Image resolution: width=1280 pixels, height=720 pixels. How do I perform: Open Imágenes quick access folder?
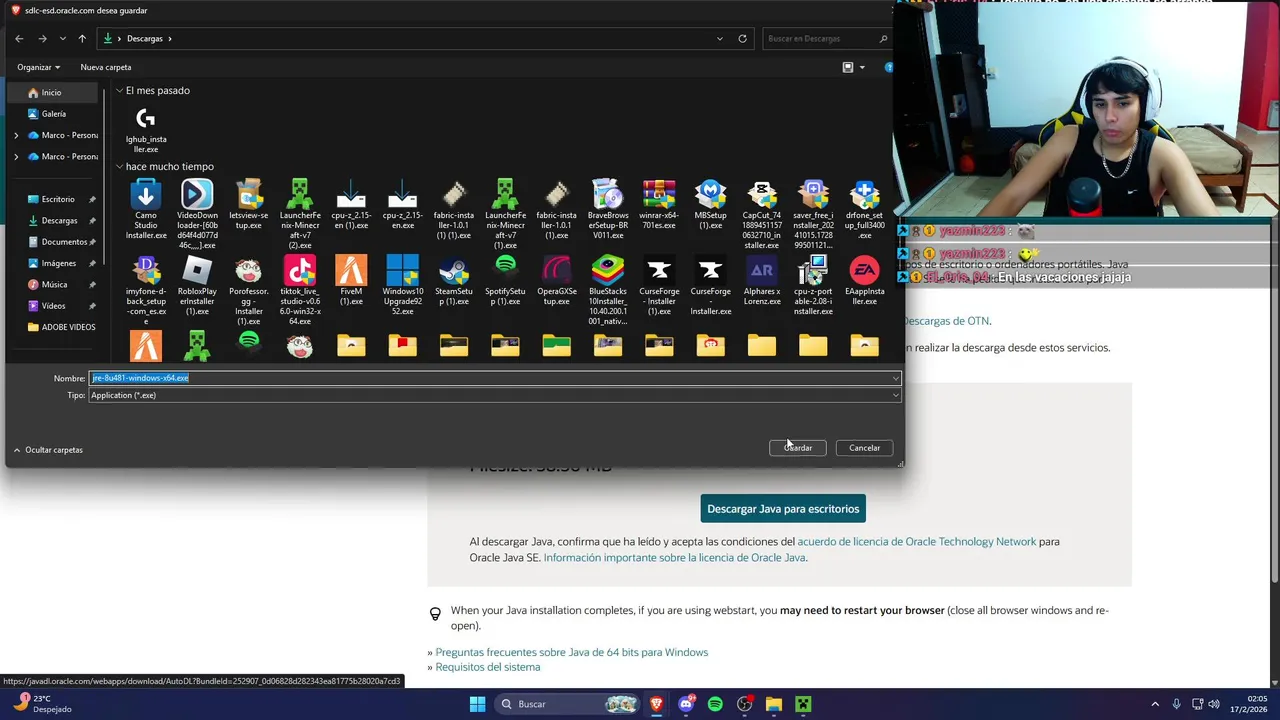point(58,263)
